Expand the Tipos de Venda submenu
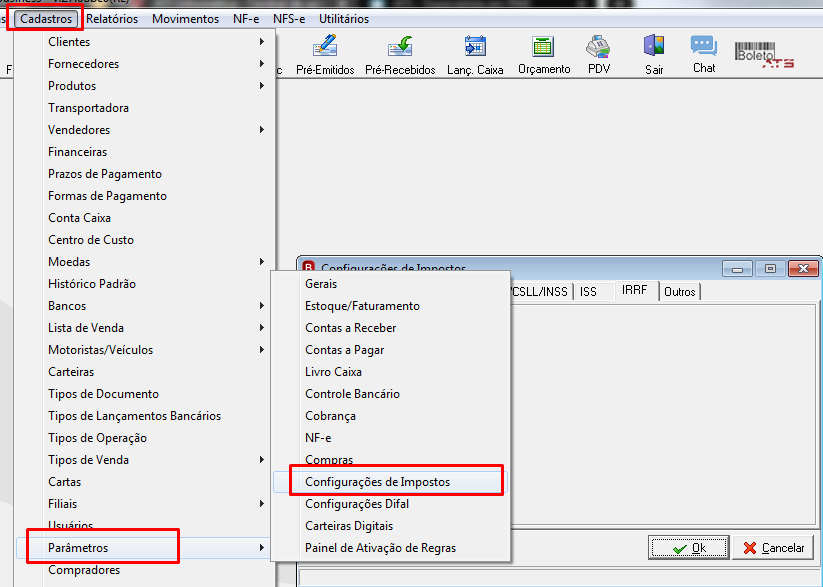Image resolution: width=823 pixels, height=587 pixels. click(x=145, y=459)
